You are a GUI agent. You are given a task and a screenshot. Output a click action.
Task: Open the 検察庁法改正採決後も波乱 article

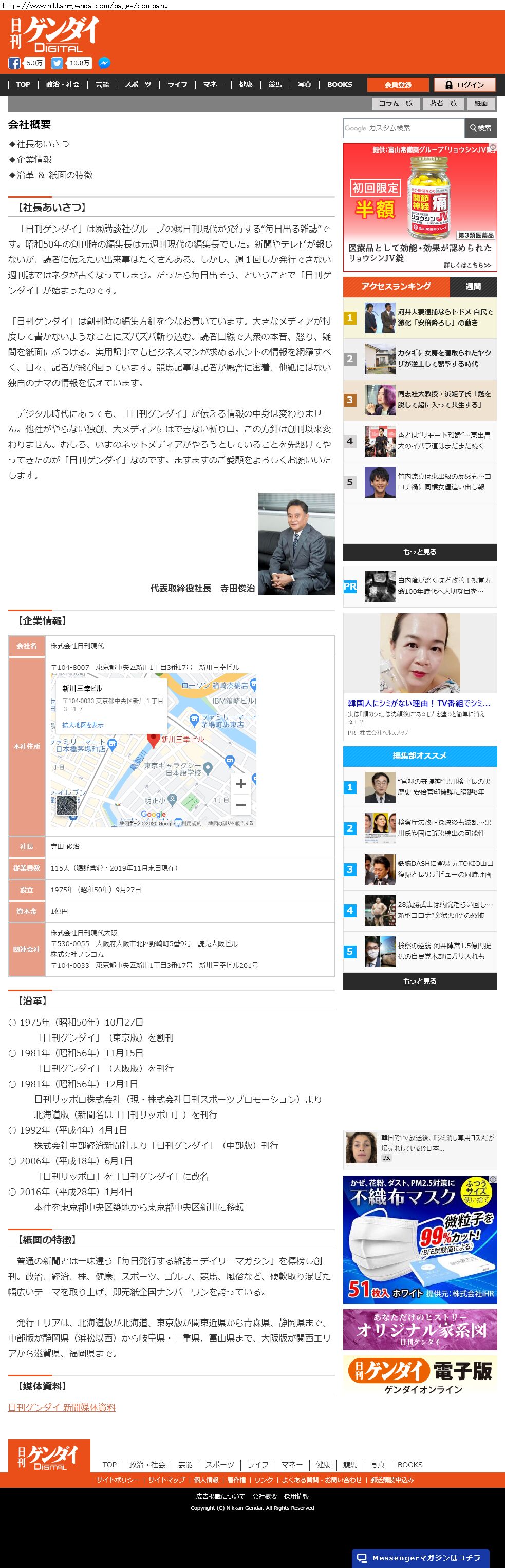tap(420, 828)
